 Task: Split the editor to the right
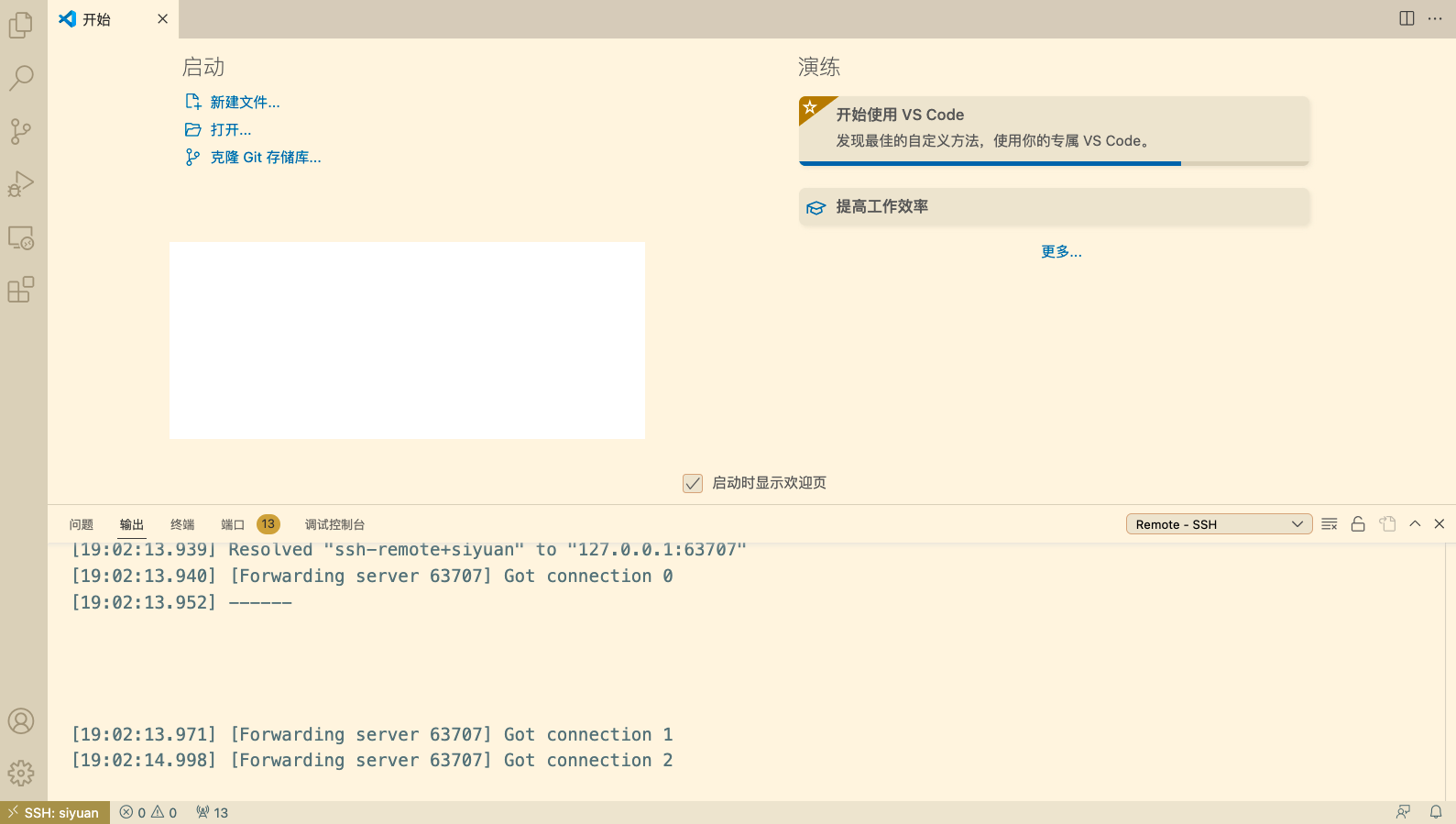point(1407,18)
